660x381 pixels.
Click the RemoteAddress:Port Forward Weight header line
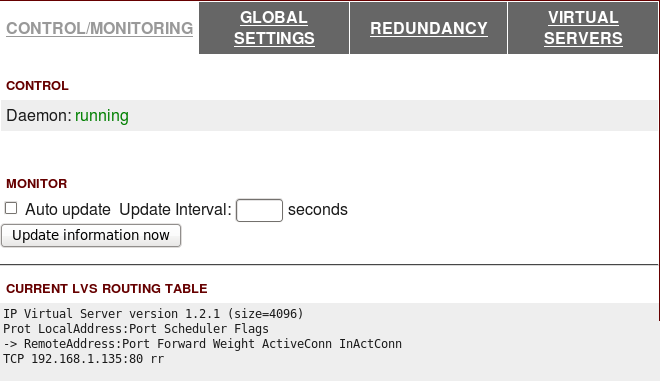tap(202, 344)
